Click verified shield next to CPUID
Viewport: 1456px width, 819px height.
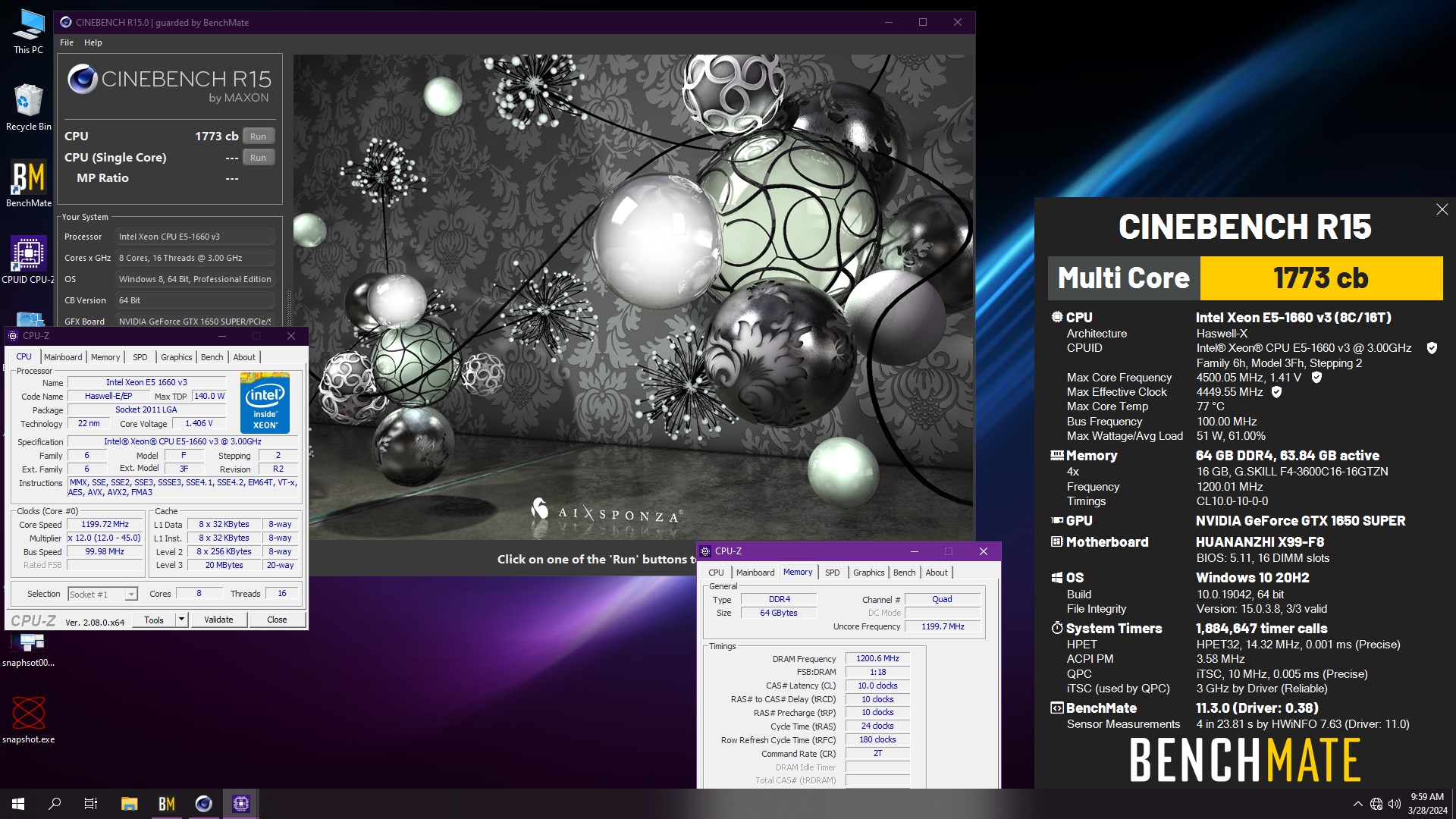click(x=1432, y=348)
